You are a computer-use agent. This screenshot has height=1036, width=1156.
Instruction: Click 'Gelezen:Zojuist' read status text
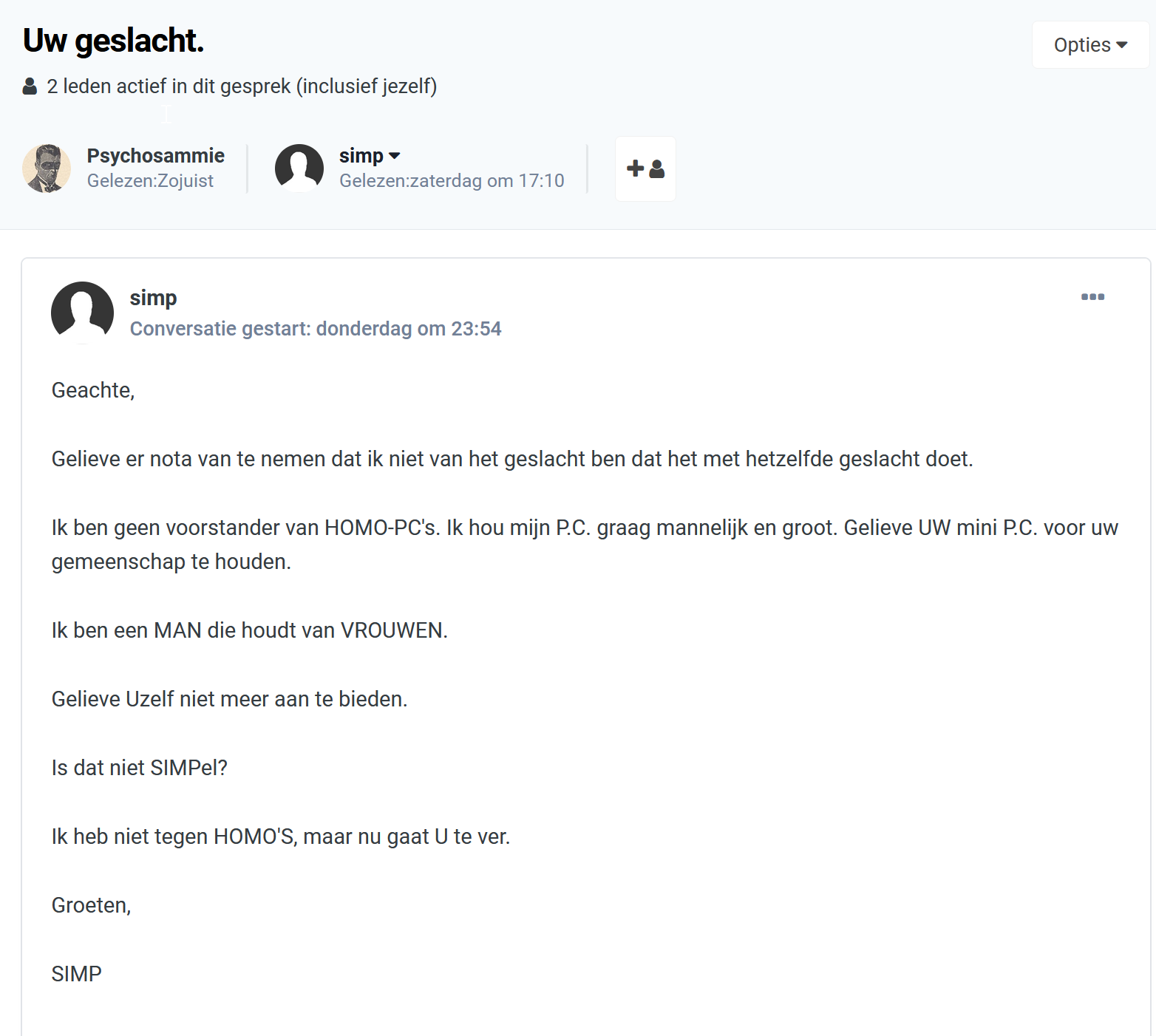click(150, 181)
